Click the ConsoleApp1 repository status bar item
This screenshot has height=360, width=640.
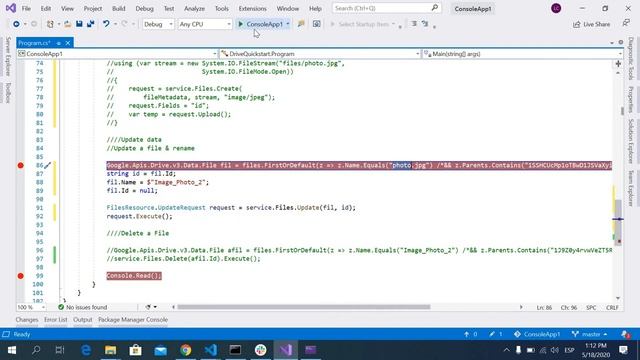click(537, 334)
